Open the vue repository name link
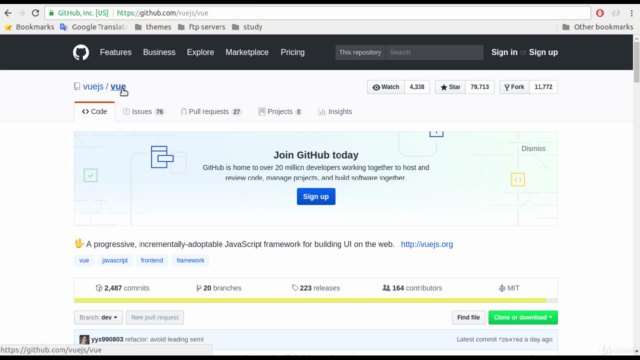The image size is (640, 360). pos(118,87)
